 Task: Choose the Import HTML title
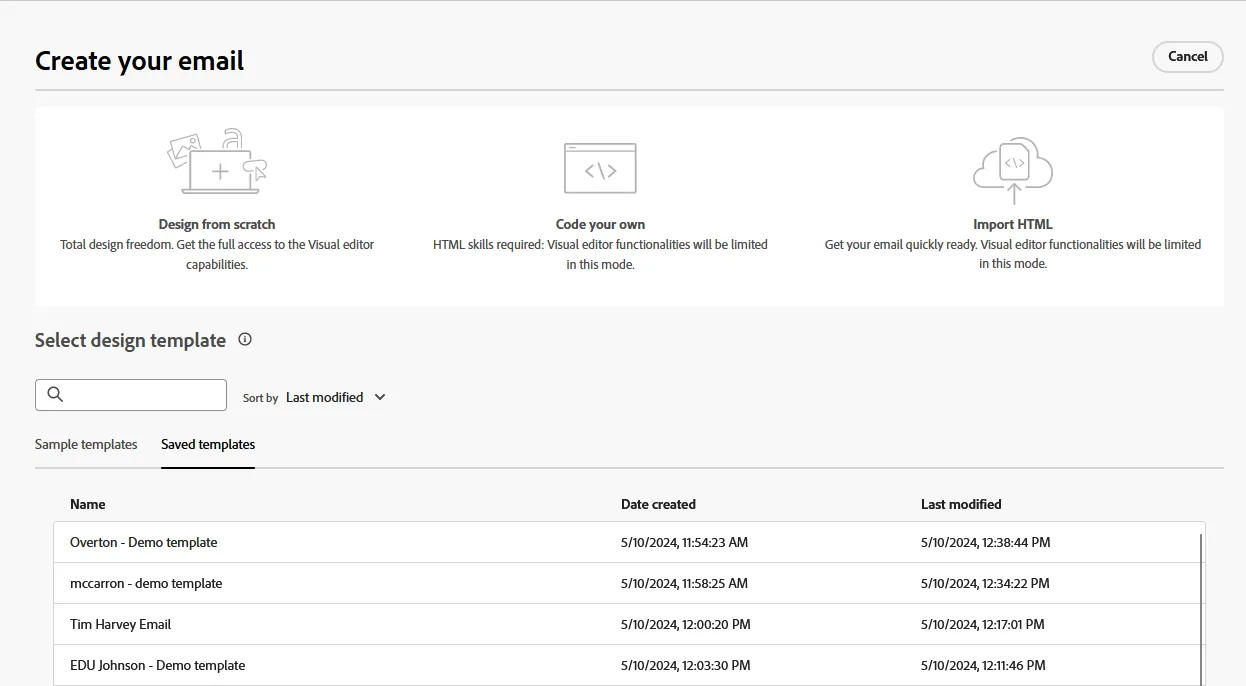point(1013,224)
